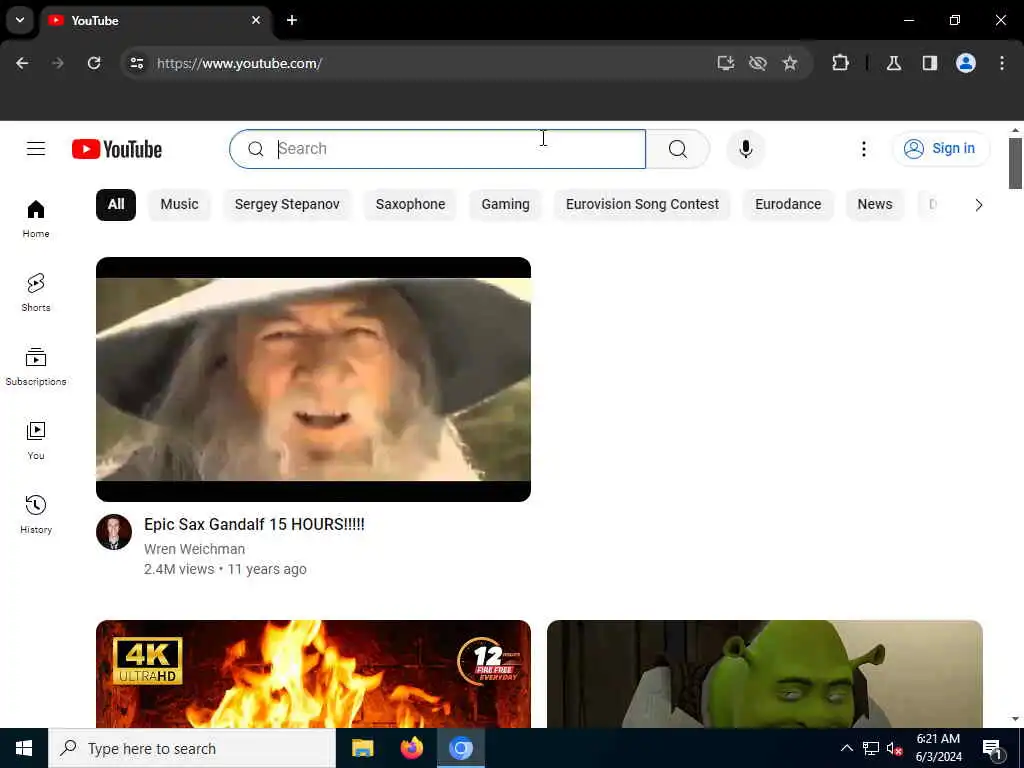
Task: Open the Shrek video thumbnail
Action: [x=765, y=674]
